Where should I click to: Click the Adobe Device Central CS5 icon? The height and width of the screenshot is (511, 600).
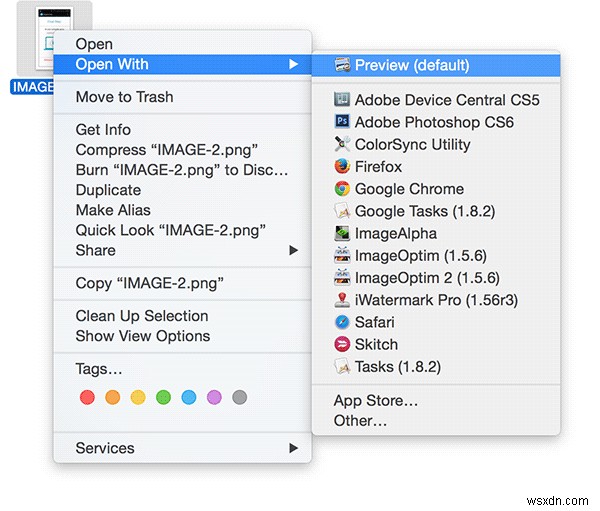[x=342, y=100]
